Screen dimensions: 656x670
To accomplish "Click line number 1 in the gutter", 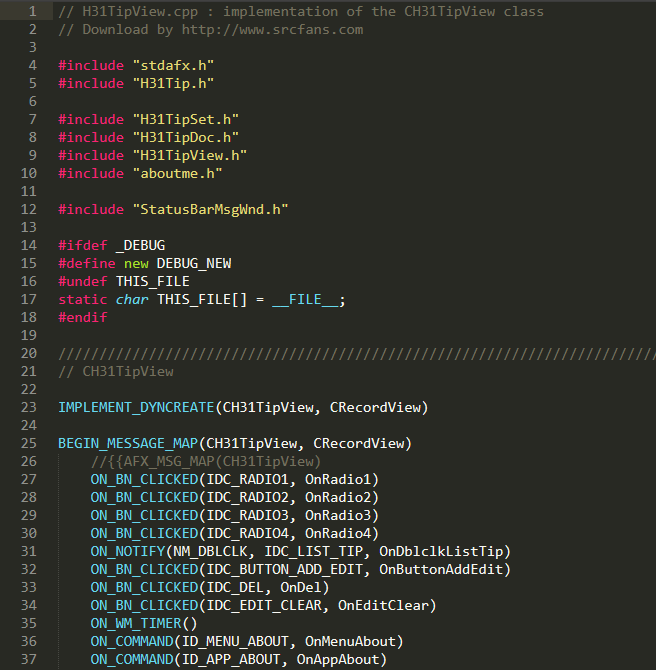I will tap(33, 11).
